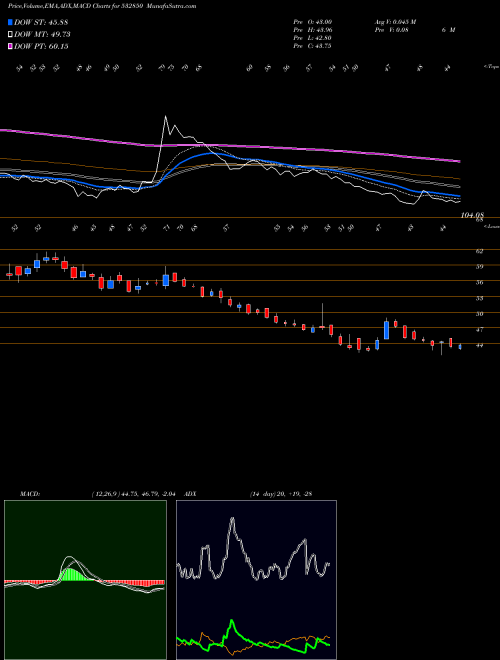Click the 'ADX' panel heading
500x660 pixels.
click(x=190, y=493)
